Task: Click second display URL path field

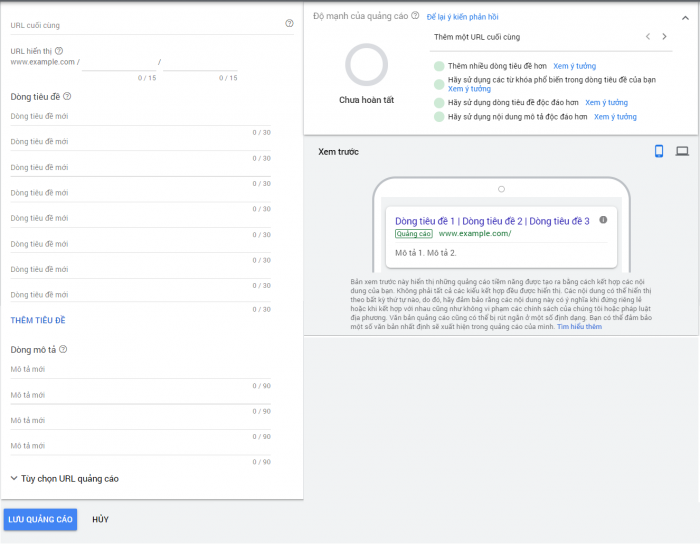Action: pyautogui.click(x=200, y=62)
